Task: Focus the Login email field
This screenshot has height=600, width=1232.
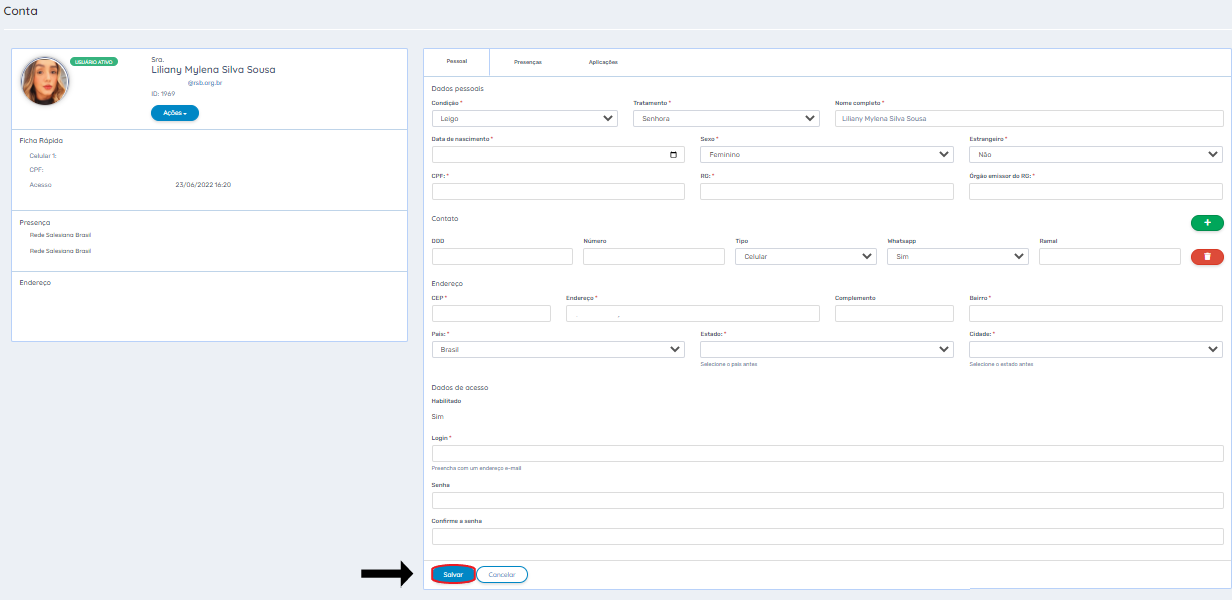Action: (827, 454)
